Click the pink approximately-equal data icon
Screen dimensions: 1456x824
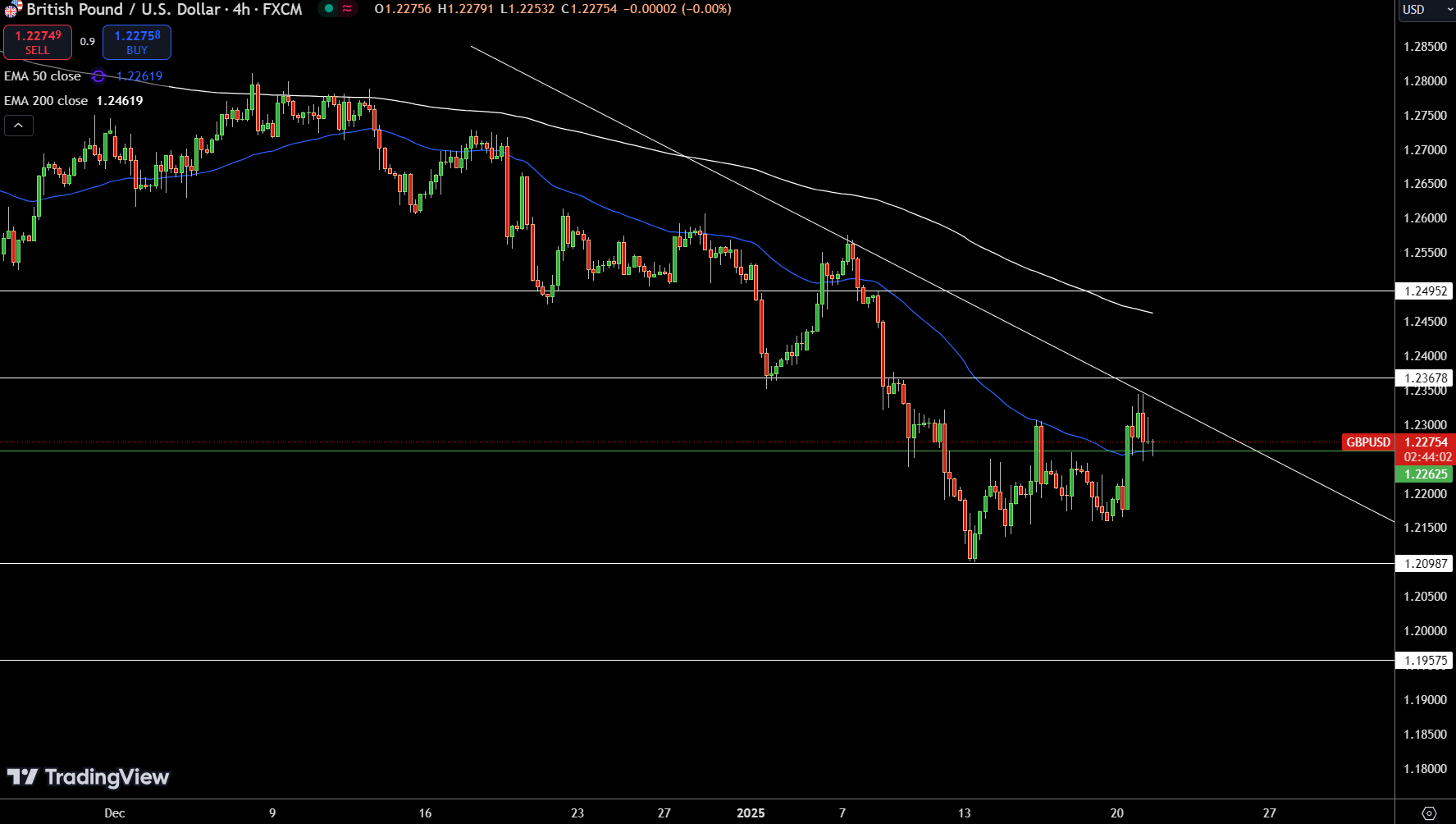point(347,8)
